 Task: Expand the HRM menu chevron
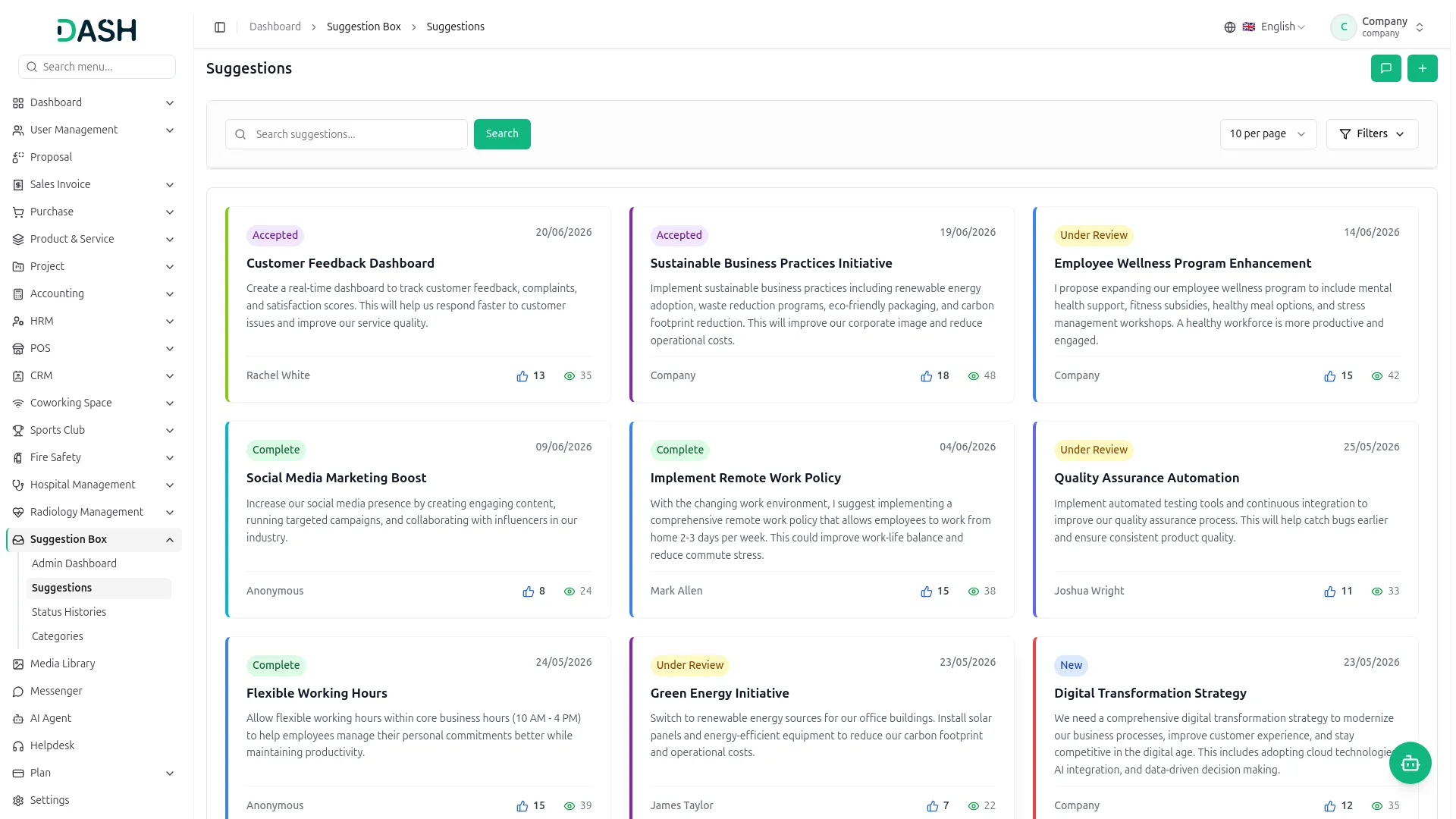pyautogui.click(x=170, y=322)
